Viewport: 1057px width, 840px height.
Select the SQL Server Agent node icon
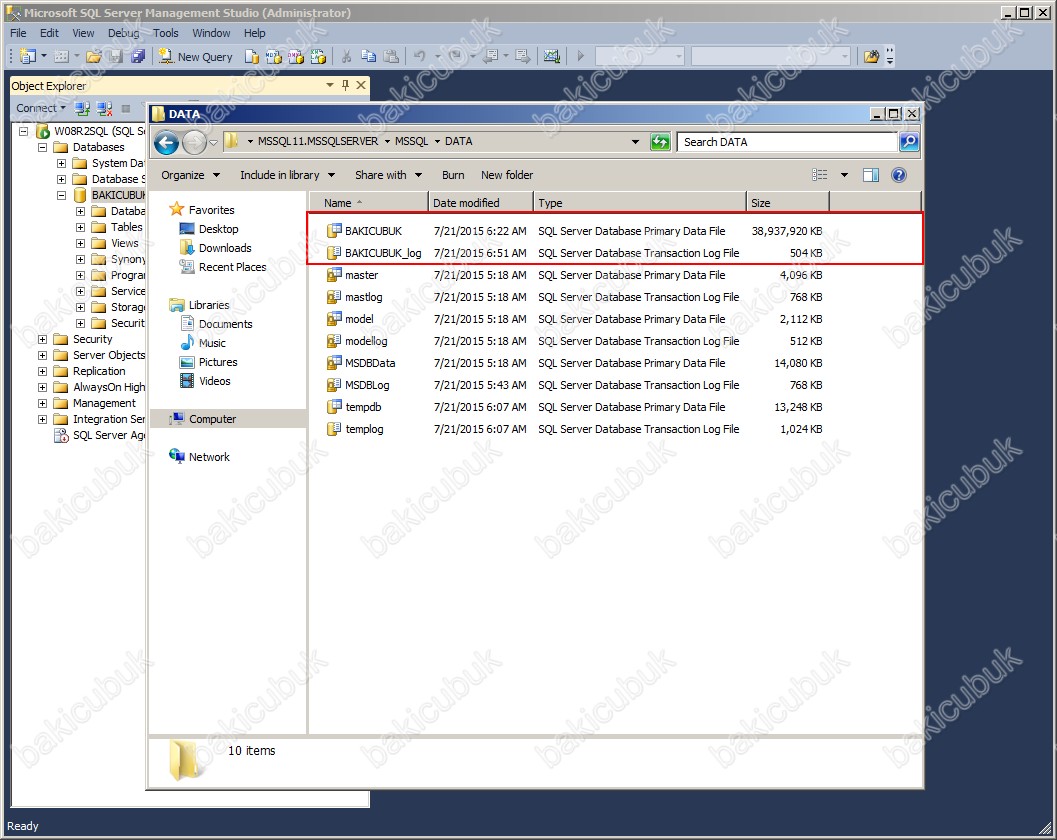61,436
